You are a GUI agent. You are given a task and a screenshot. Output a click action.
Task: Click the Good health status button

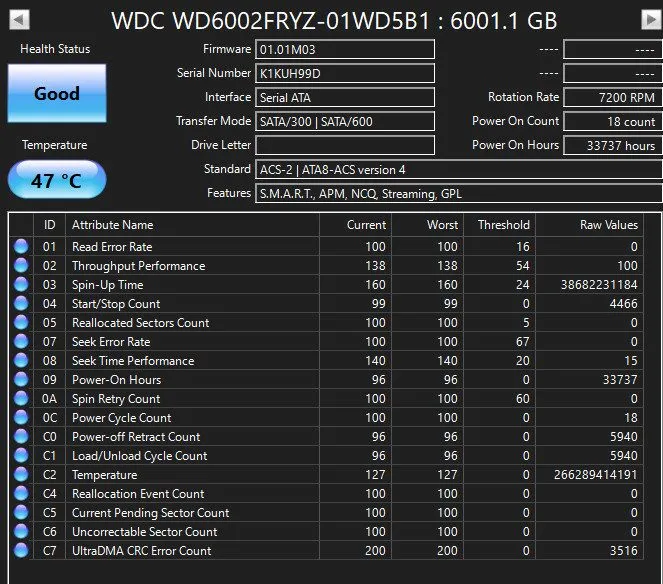click(57, 93)
